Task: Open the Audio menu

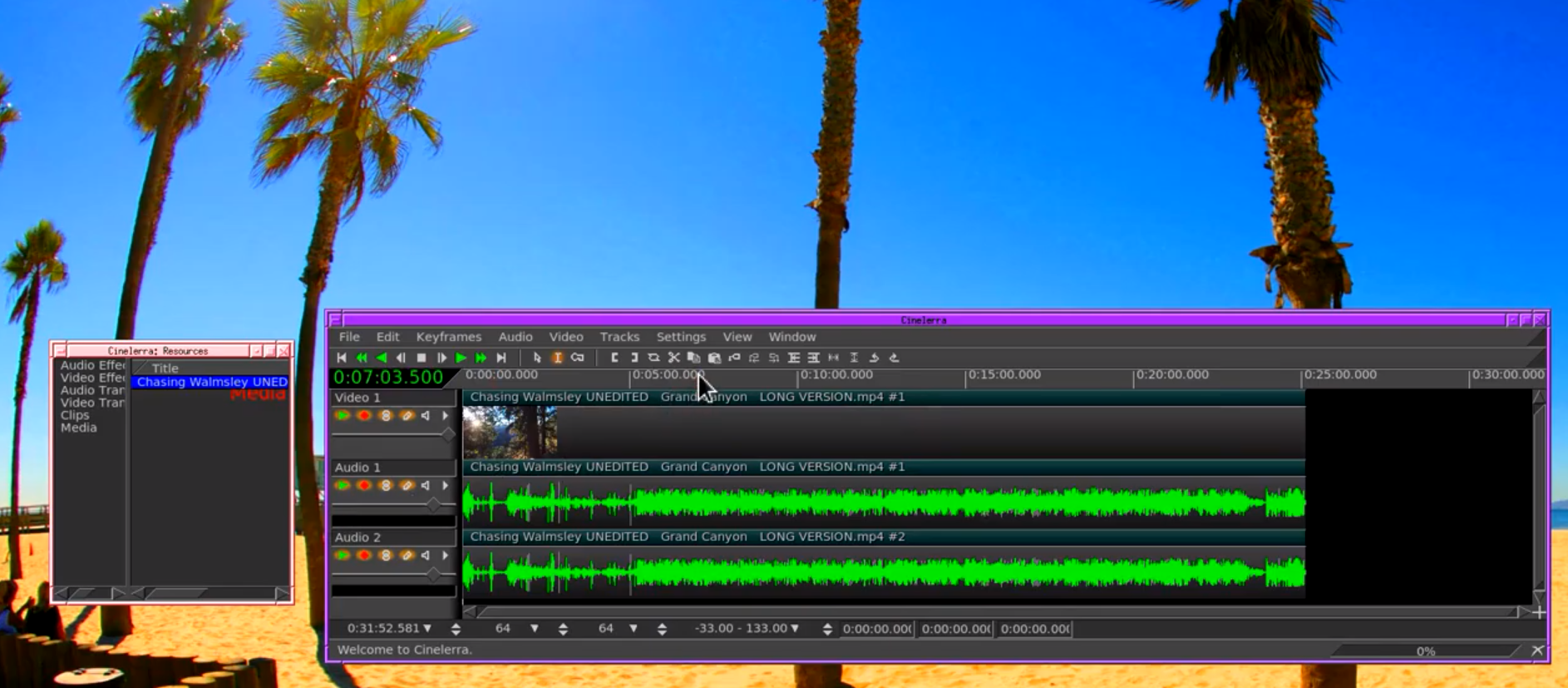Action: (x=515, y=337)
